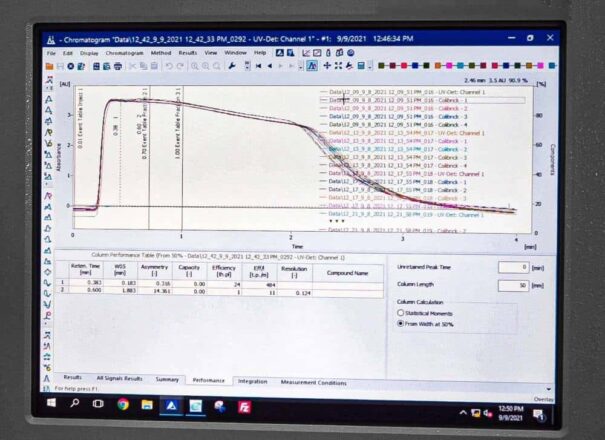
Task: Open the File menu
Action: click(51, 53)
